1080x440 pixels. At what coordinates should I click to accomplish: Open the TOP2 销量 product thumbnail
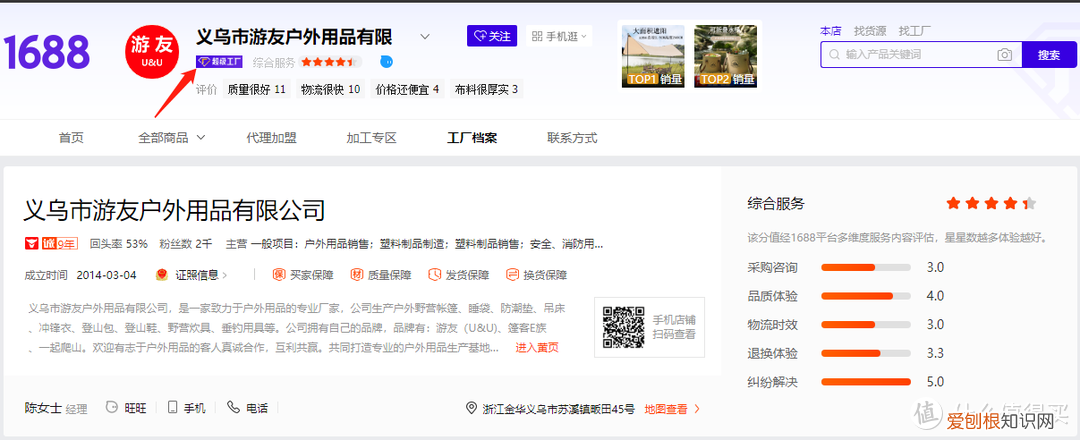coord(725,56)
